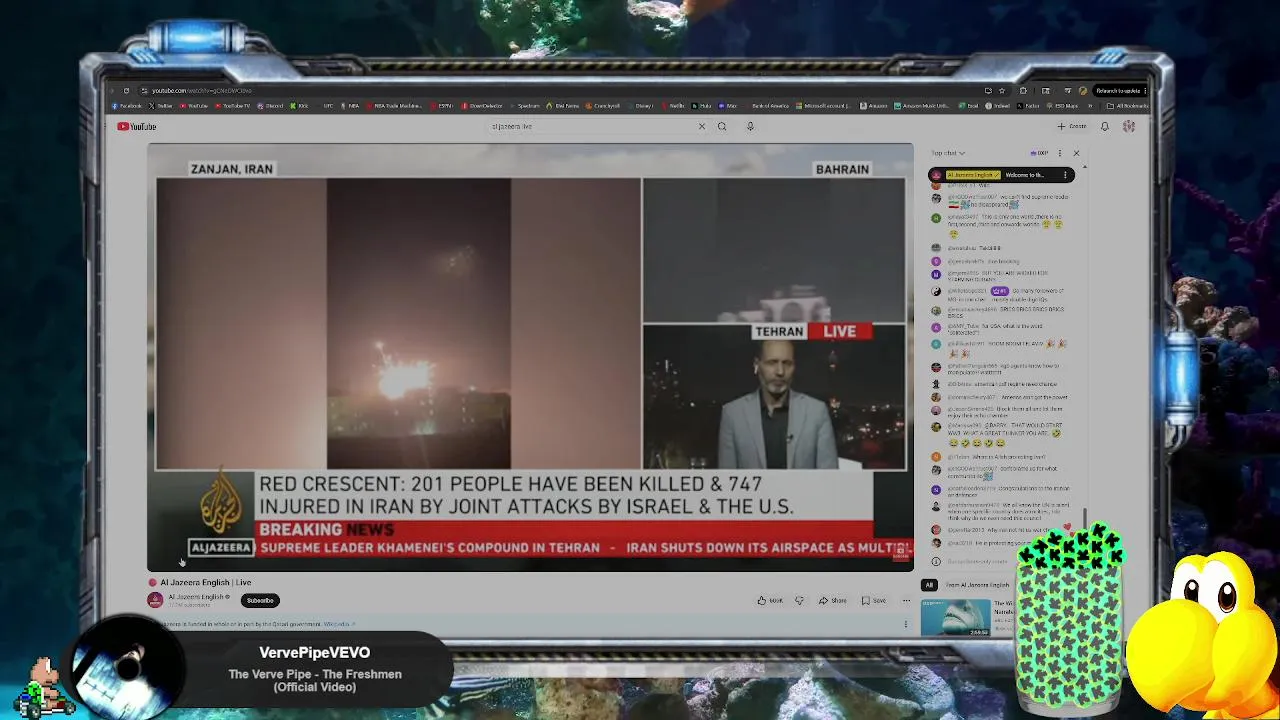Start voice search with the microphone icon
This screenshot has height=720, width=1280.
750,126
